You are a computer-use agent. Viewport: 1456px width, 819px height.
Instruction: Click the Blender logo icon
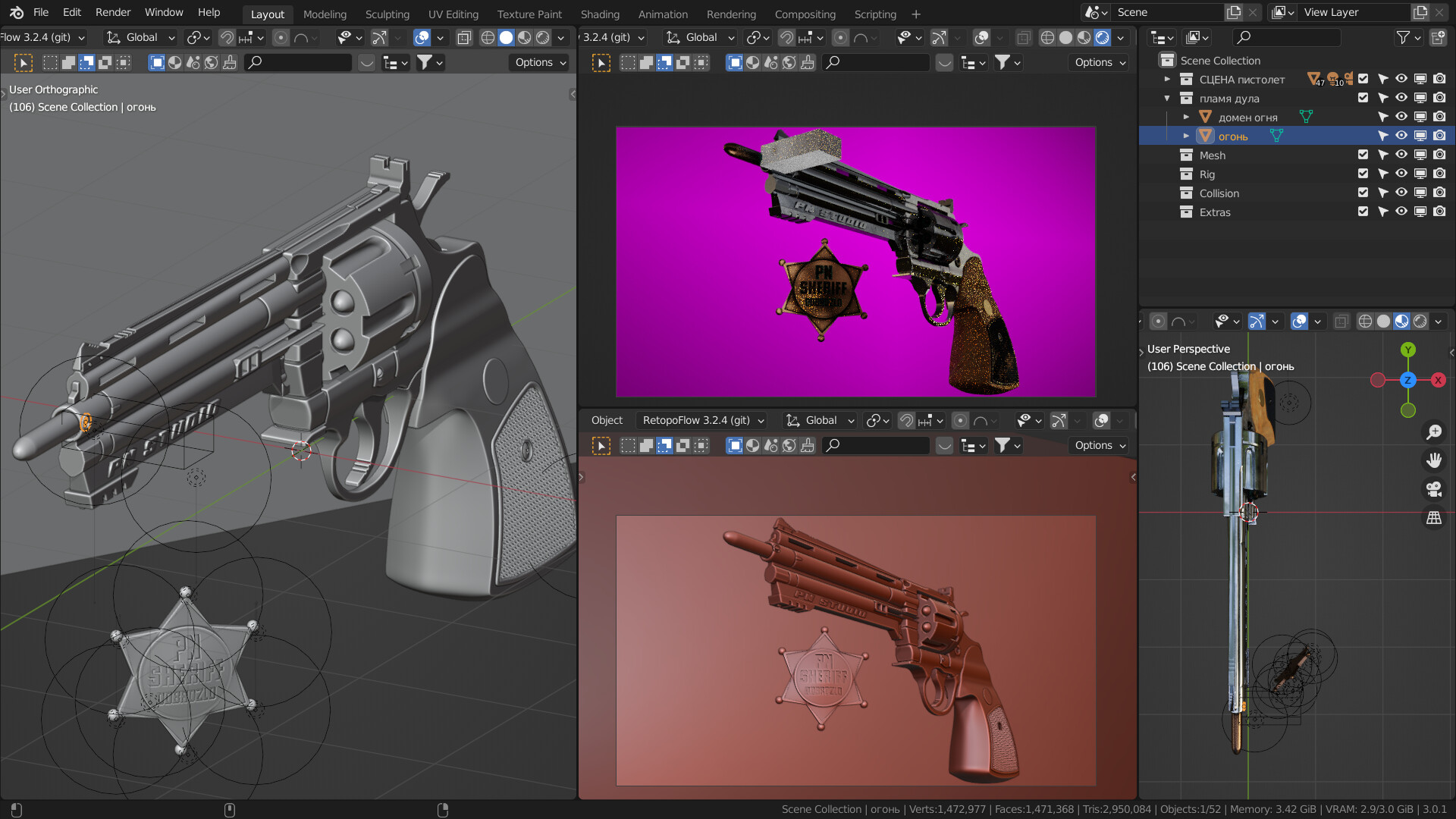pyautogui.click(x=16, y=13)
